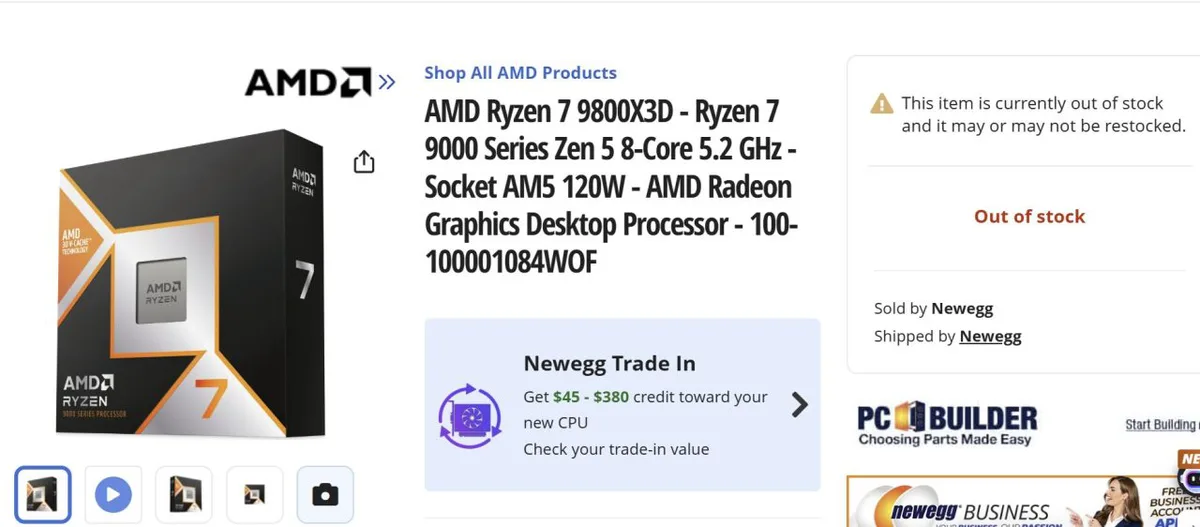Screen dimensions: 1200x527
Task: Click the PC Builder logo
Action: tap(946, 424)
